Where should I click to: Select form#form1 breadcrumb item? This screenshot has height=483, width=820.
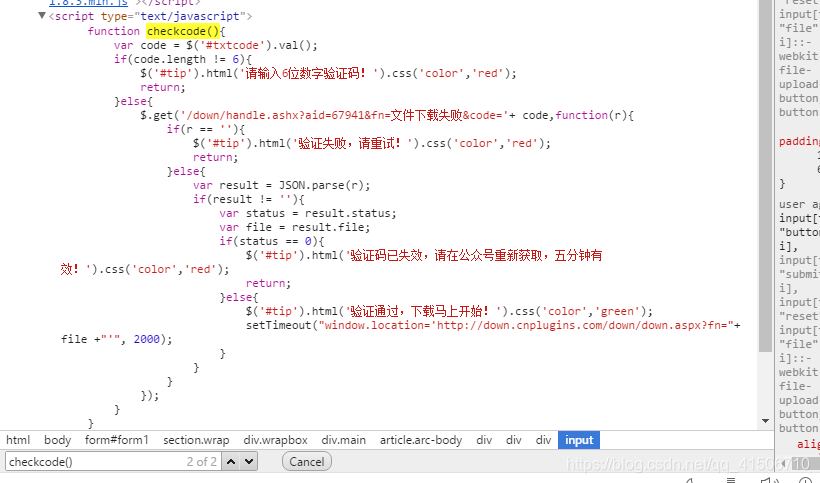tap(117, 440)
